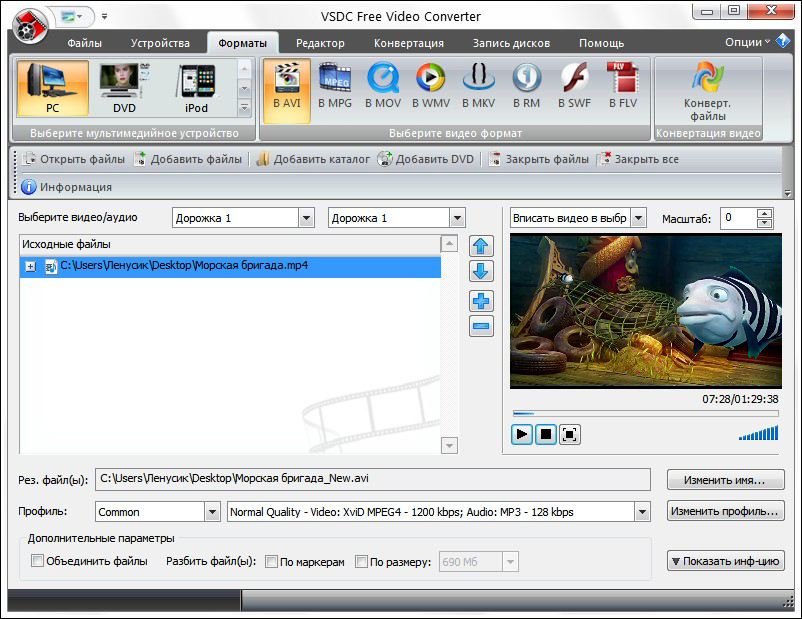The width and height of the screenshot is (802, 619).
Task: Open the disabled 690 Мб size dropdown
Action: tap(510, 562)
